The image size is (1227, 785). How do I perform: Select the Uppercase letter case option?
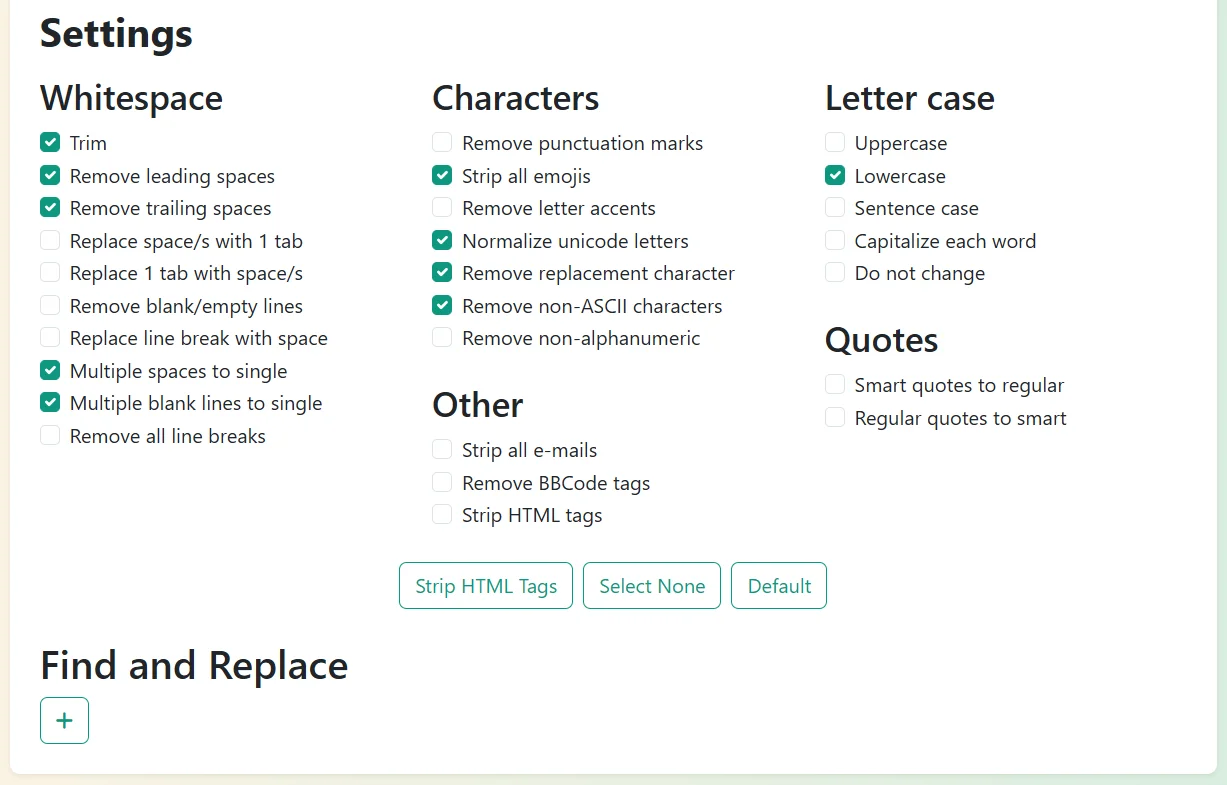click(x=835, y=143)
